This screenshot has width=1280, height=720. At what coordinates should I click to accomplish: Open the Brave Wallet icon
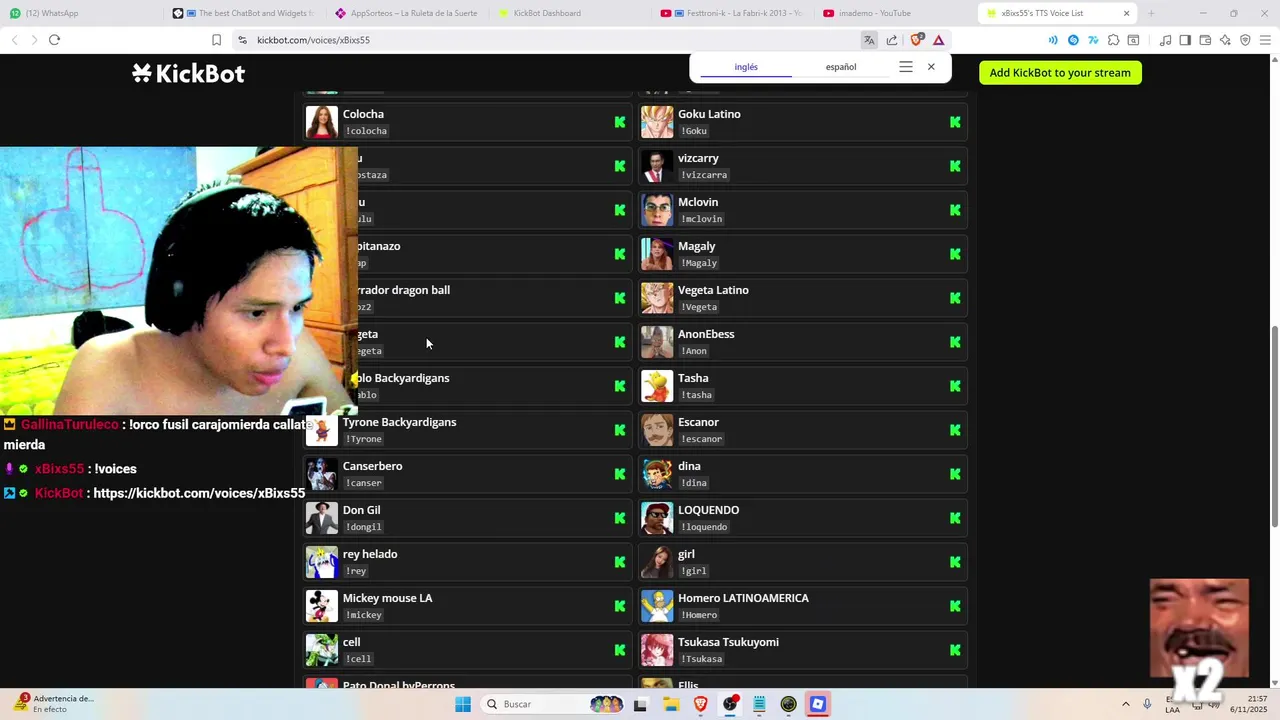[x=1205, y=40]
